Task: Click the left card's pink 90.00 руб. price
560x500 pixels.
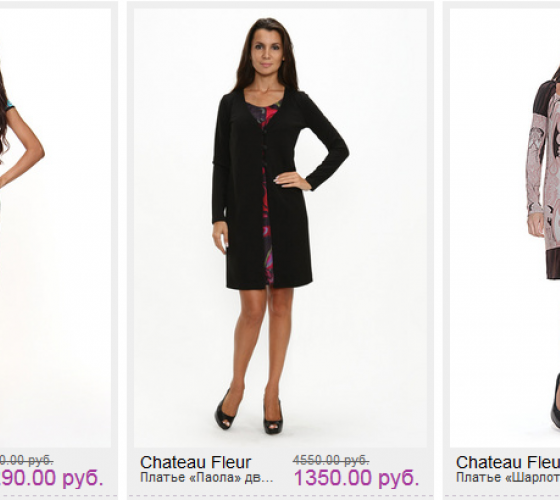Action: 52,478
